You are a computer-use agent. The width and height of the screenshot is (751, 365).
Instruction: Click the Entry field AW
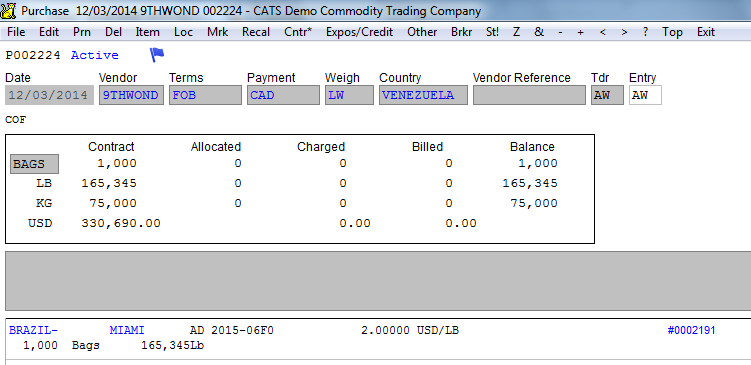[x=645, y=95]
